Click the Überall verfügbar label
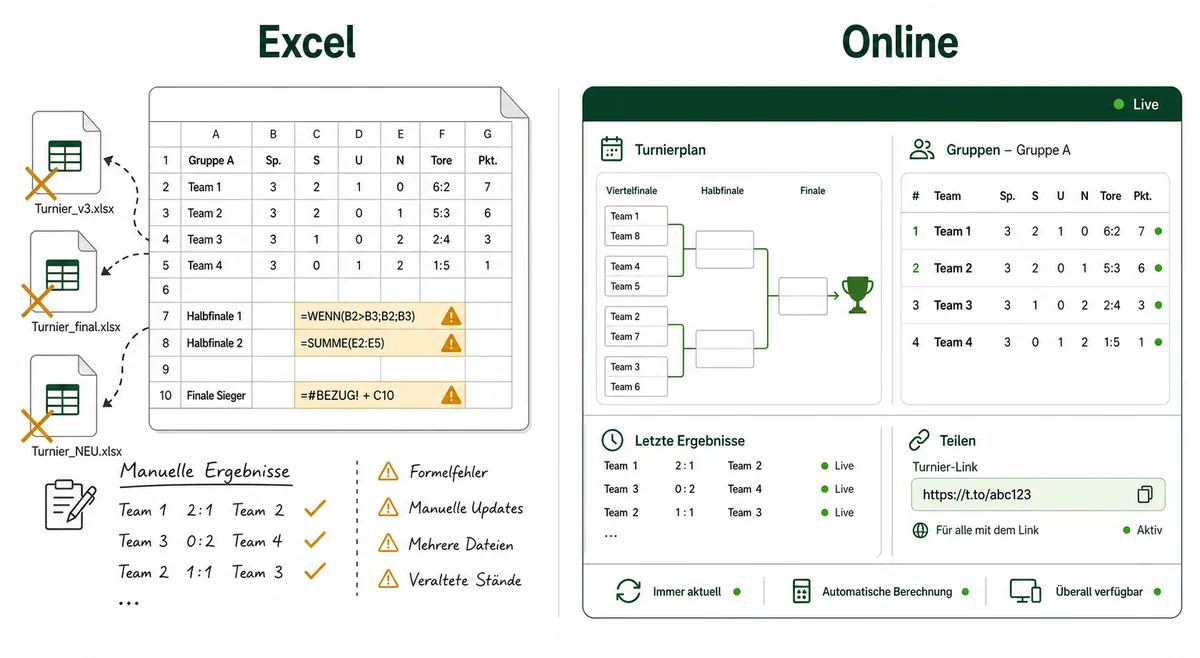 [x=1099, y=592]
